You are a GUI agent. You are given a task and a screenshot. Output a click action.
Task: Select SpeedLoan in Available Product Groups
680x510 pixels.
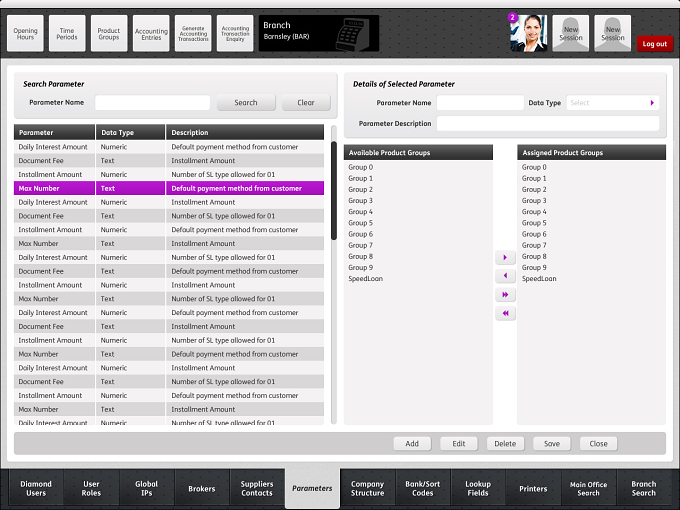click(366, 279)
